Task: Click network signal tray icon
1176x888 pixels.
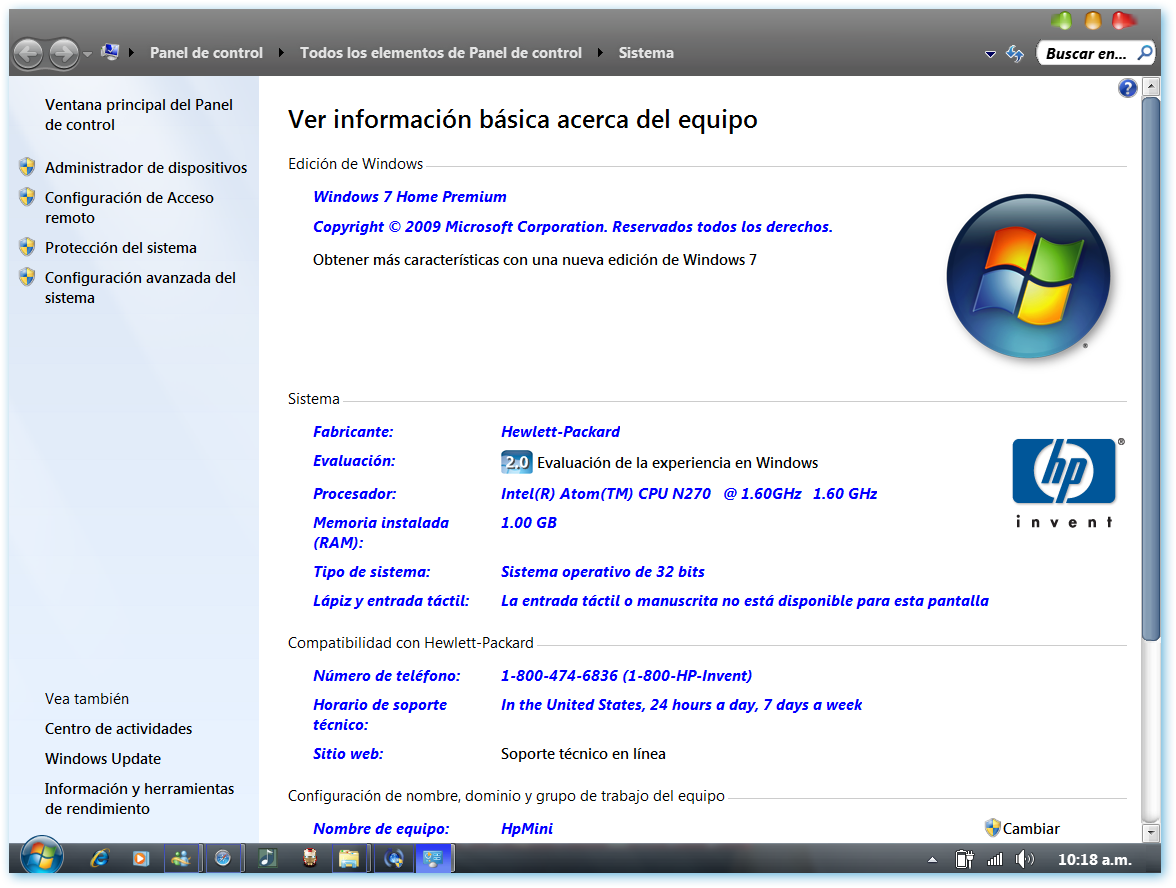Action: coord(994,860)
